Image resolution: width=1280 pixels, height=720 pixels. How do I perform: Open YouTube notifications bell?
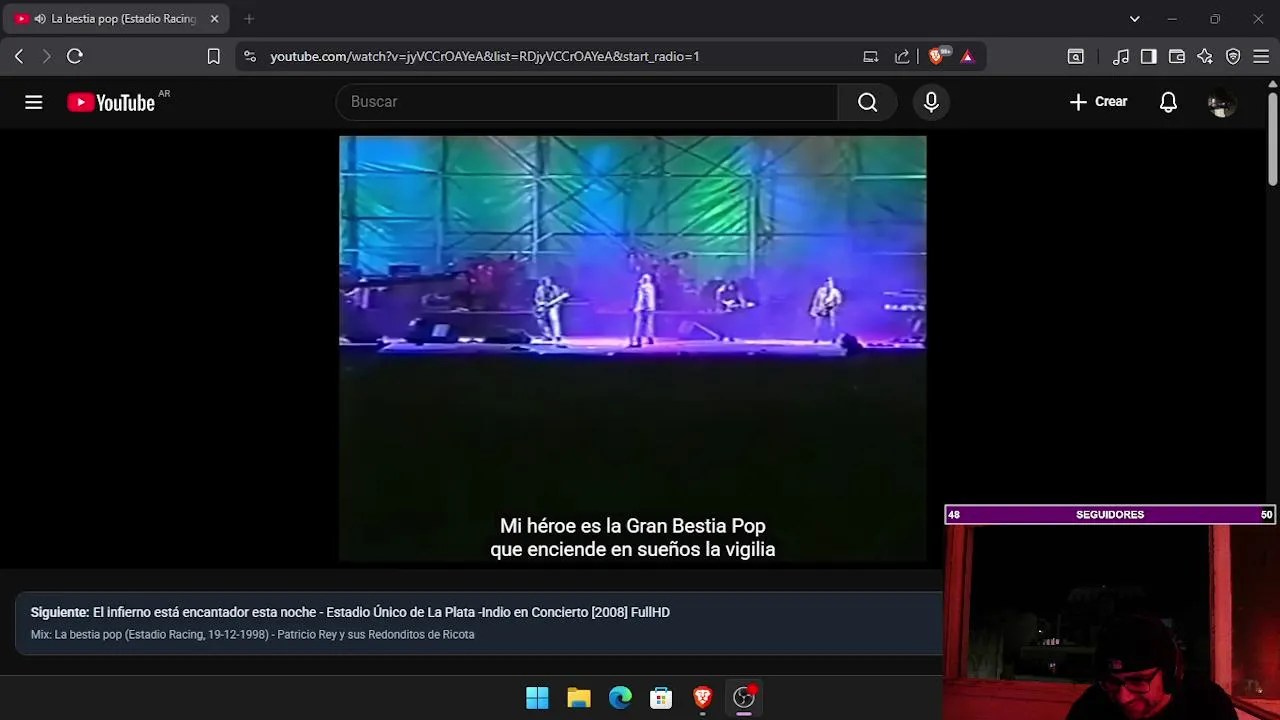[x=1168, y=102]
